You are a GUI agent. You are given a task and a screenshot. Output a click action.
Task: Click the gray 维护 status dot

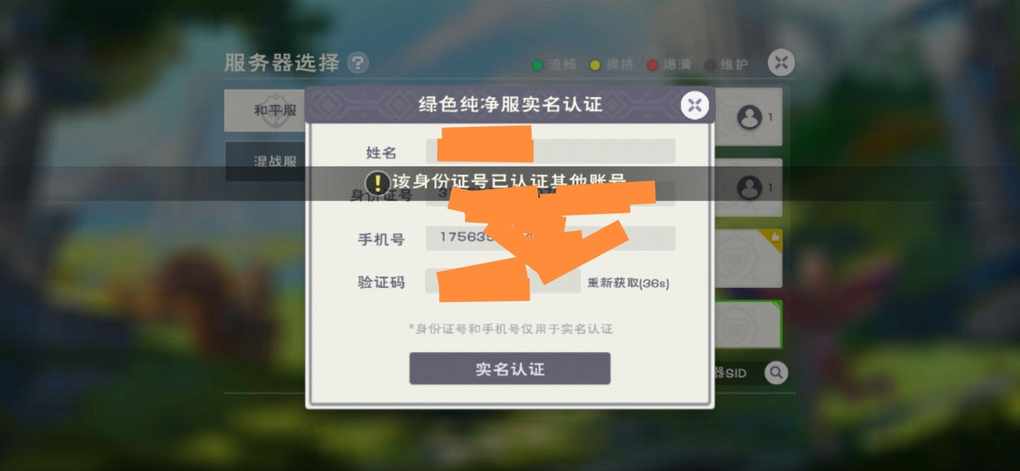(710, 65)
